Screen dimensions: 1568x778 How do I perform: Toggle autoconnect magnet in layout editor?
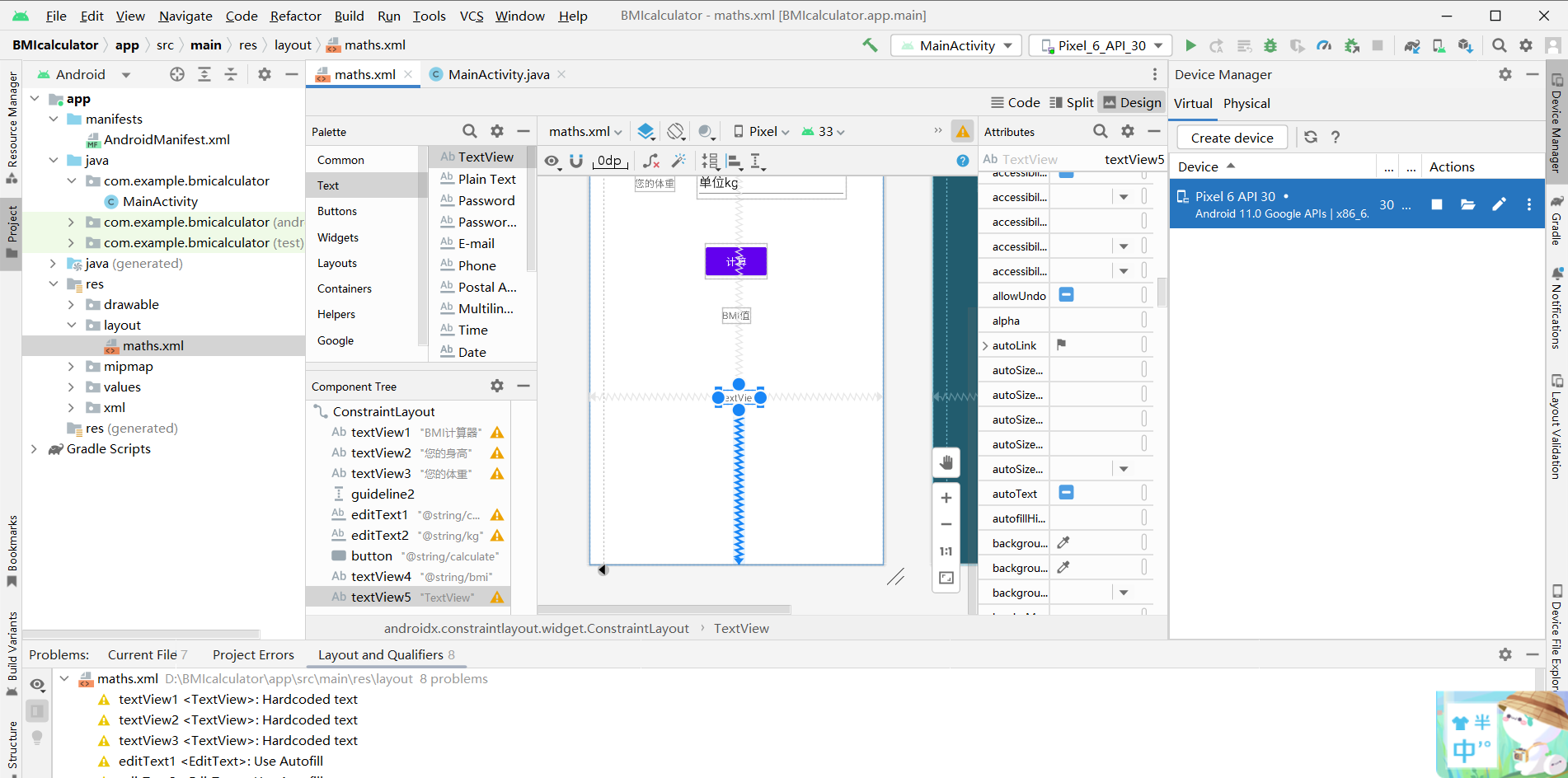576,161
